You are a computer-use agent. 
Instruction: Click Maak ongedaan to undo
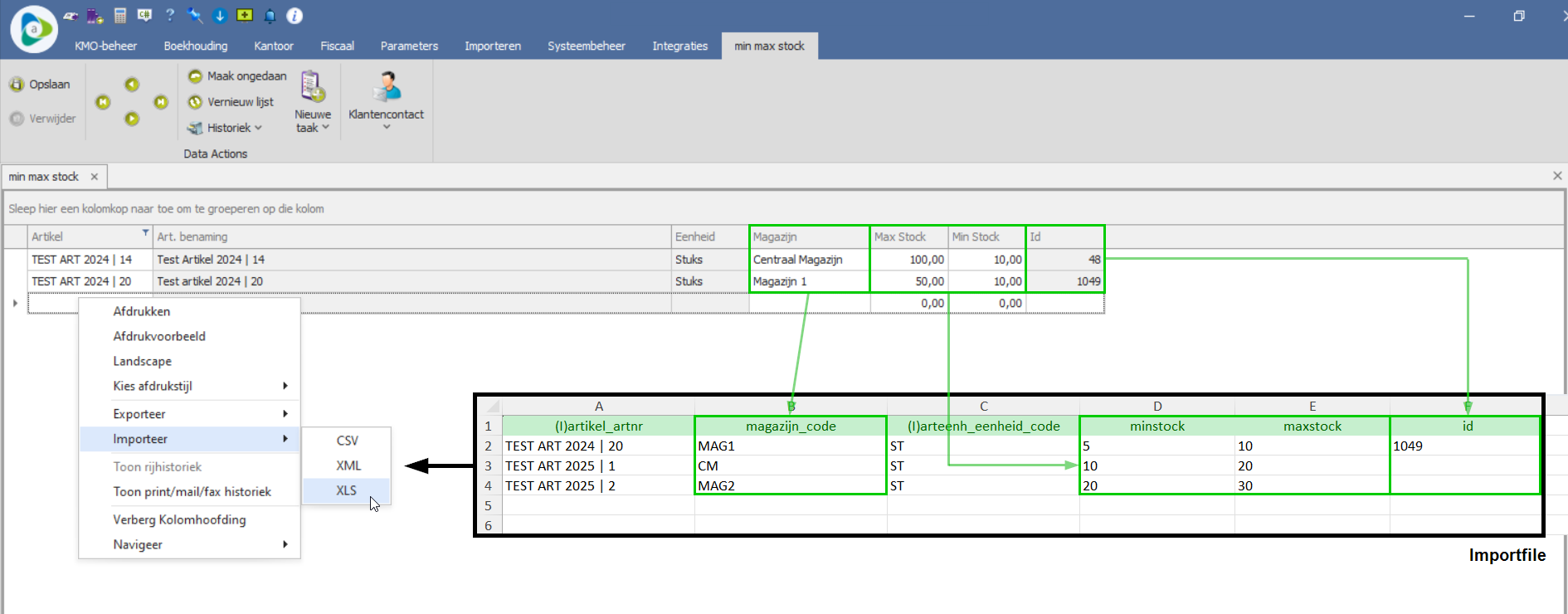(237, 76)
